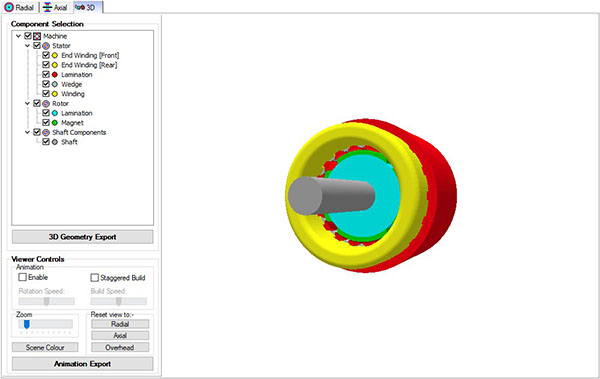Screen dimensions: 600x379
Task: Click the Wedge component color icon
Action: click(x=55, y=84)
